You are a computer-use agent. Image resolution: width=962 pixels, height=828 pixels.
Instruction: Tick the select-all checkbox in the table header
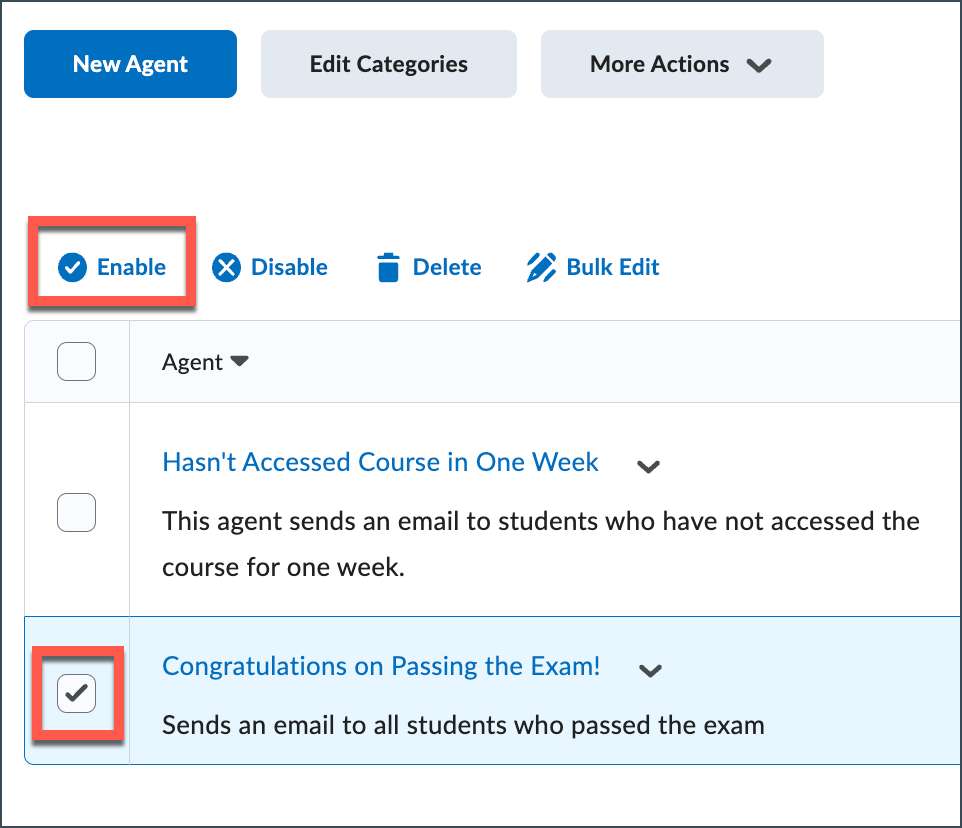coord(77,362)
